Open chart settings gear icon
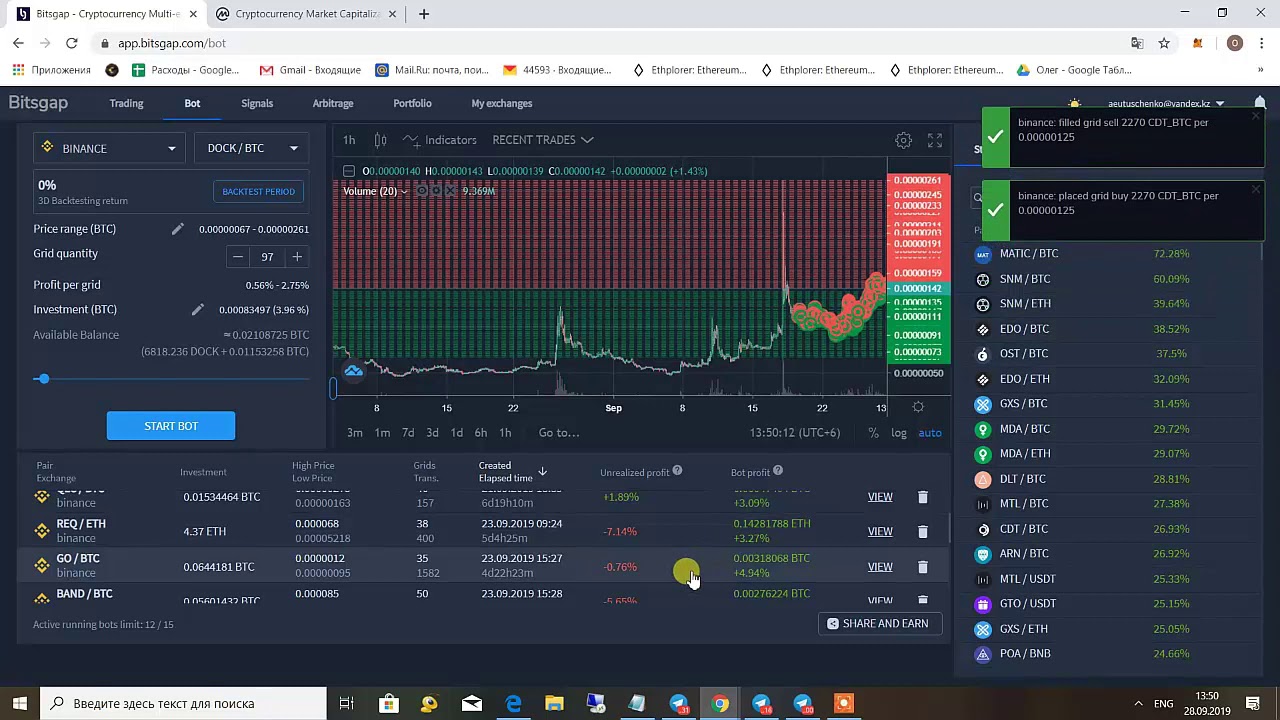This screenshot has width=1280, height=720. [903, 140]
